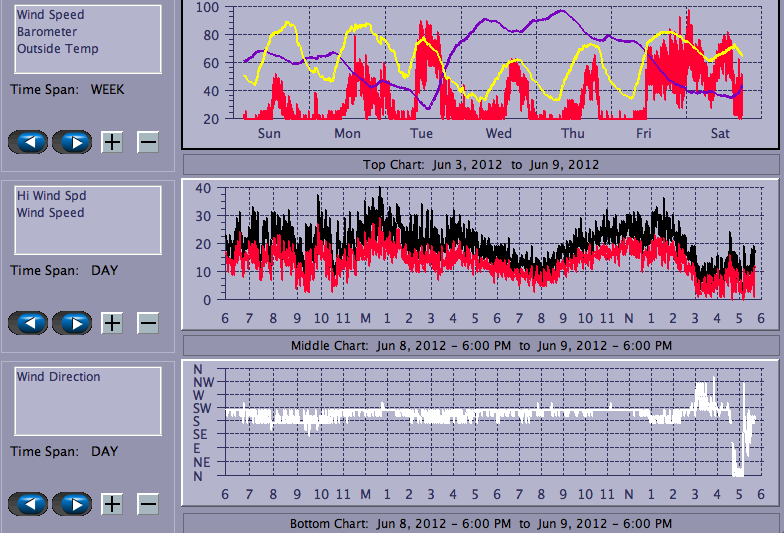Click the top chart back arrow button

pos(27,142)
